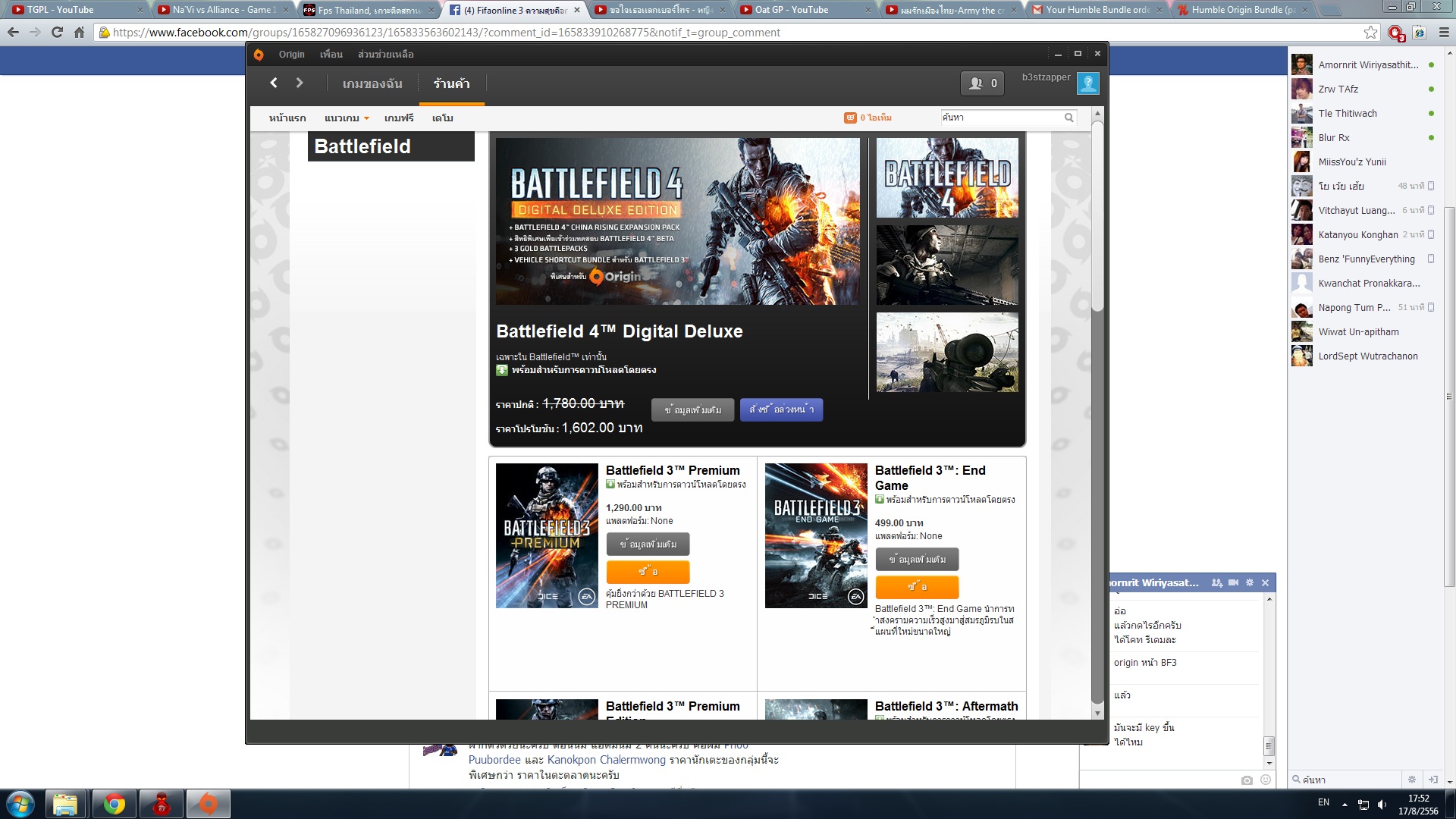Open chat options gear icon
Screen dimensions: 1456x819
[x=1250, y=582]
